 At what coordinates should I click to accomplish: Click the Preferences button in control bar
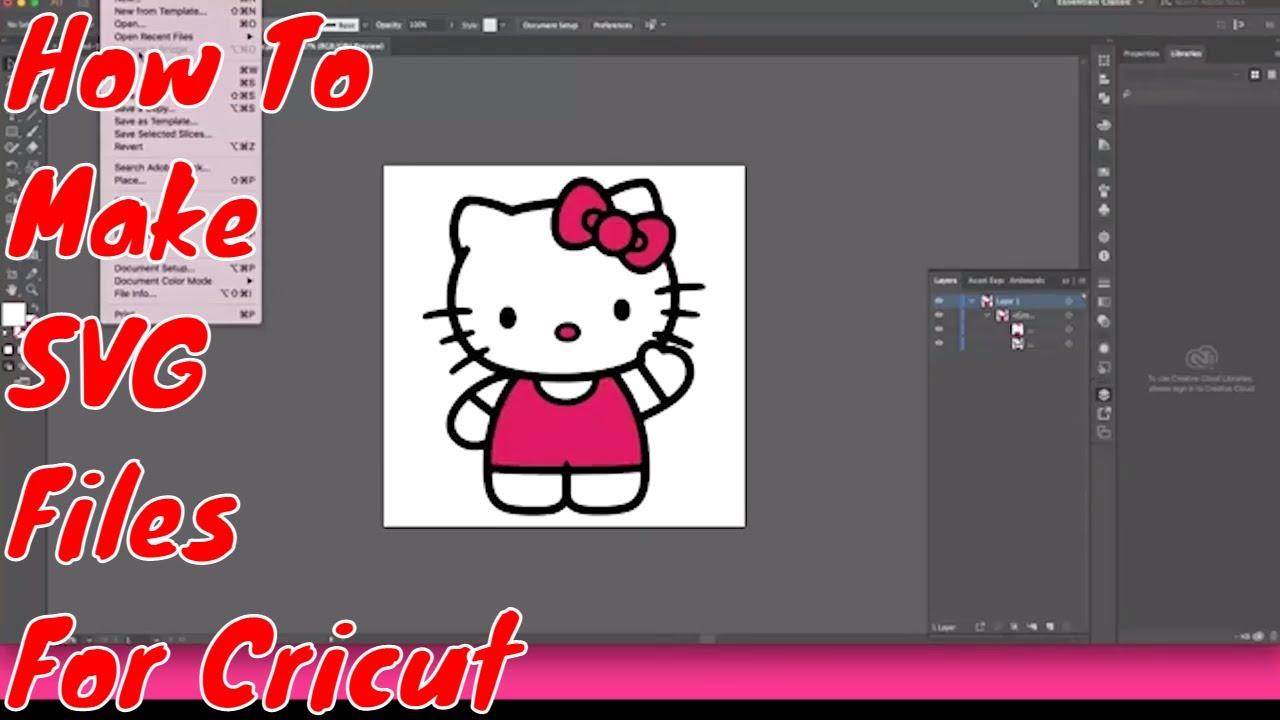click(x=612, y=25)
